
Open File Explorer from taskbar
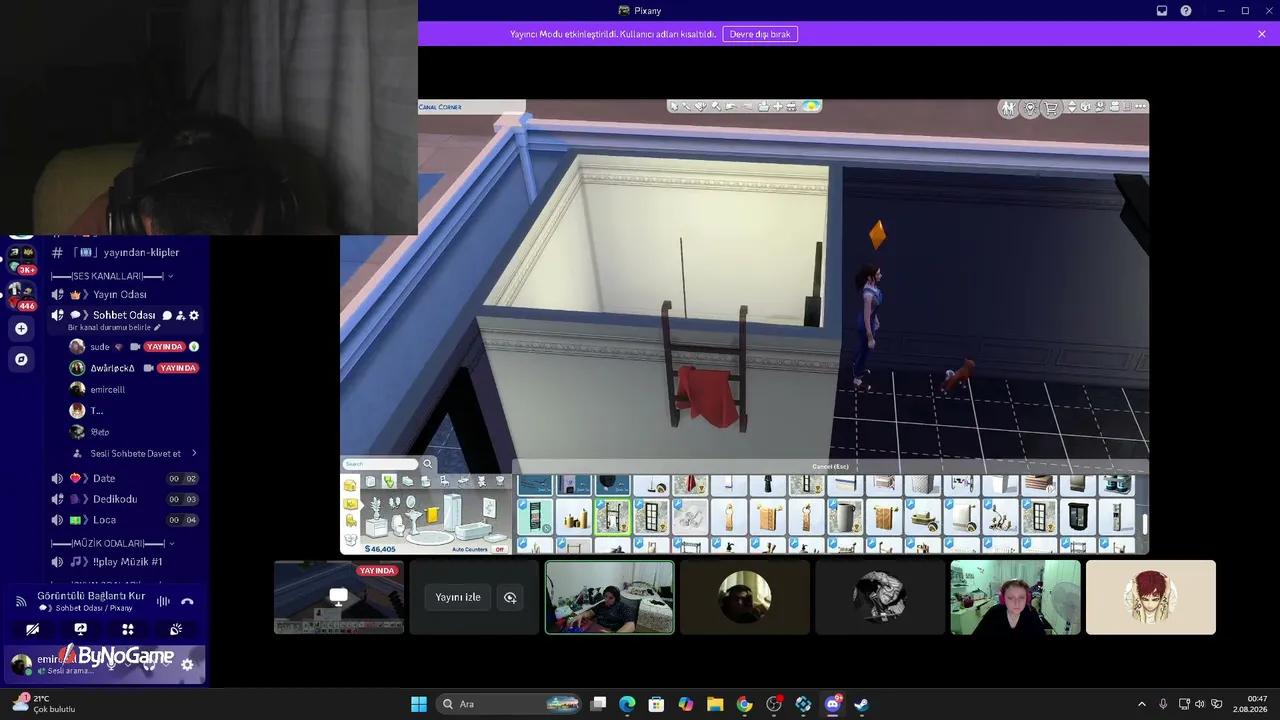[715, 704]
